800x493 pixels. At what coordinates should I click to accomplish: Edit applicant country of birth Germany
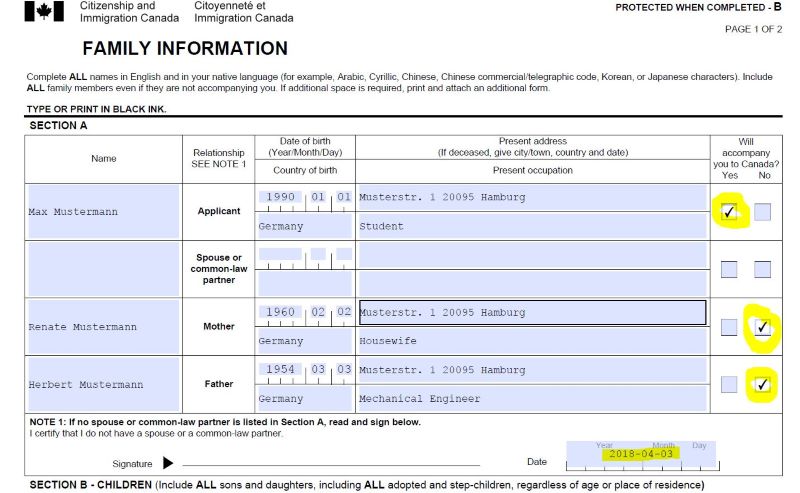pyautogui.click(x=305, y=226)
